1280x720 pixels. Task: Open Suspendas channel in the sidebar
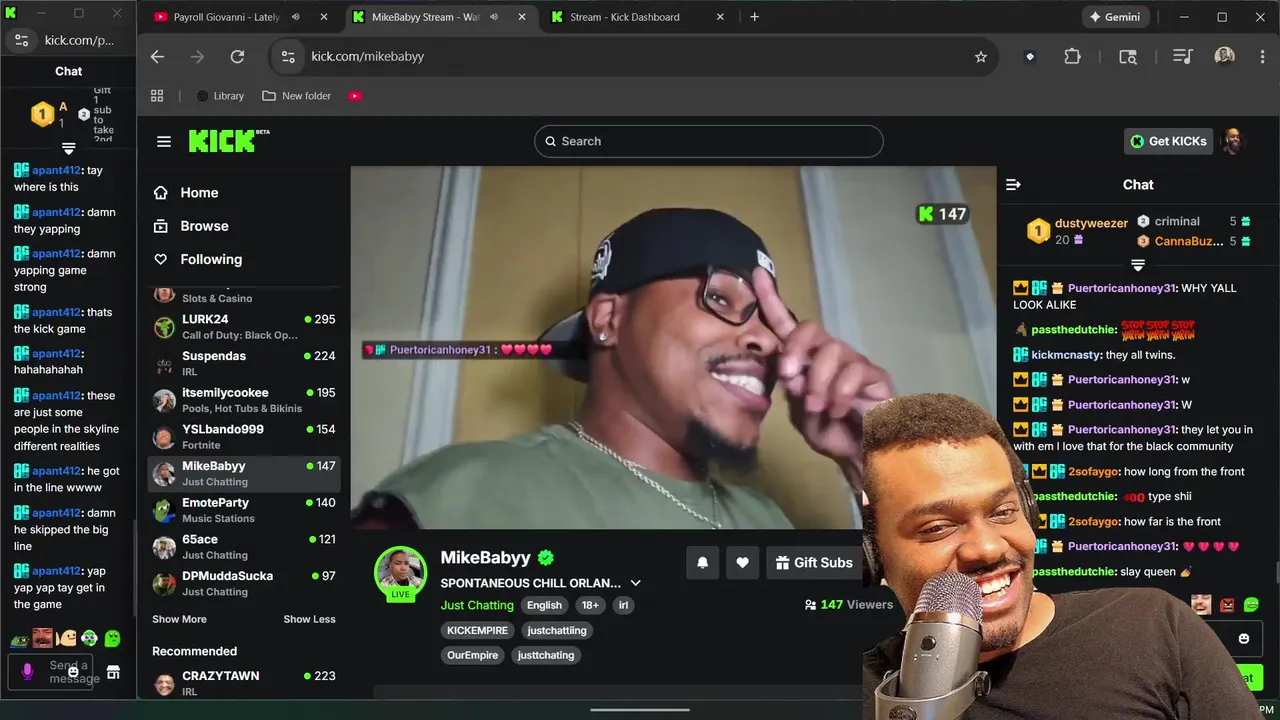(244, 363)
